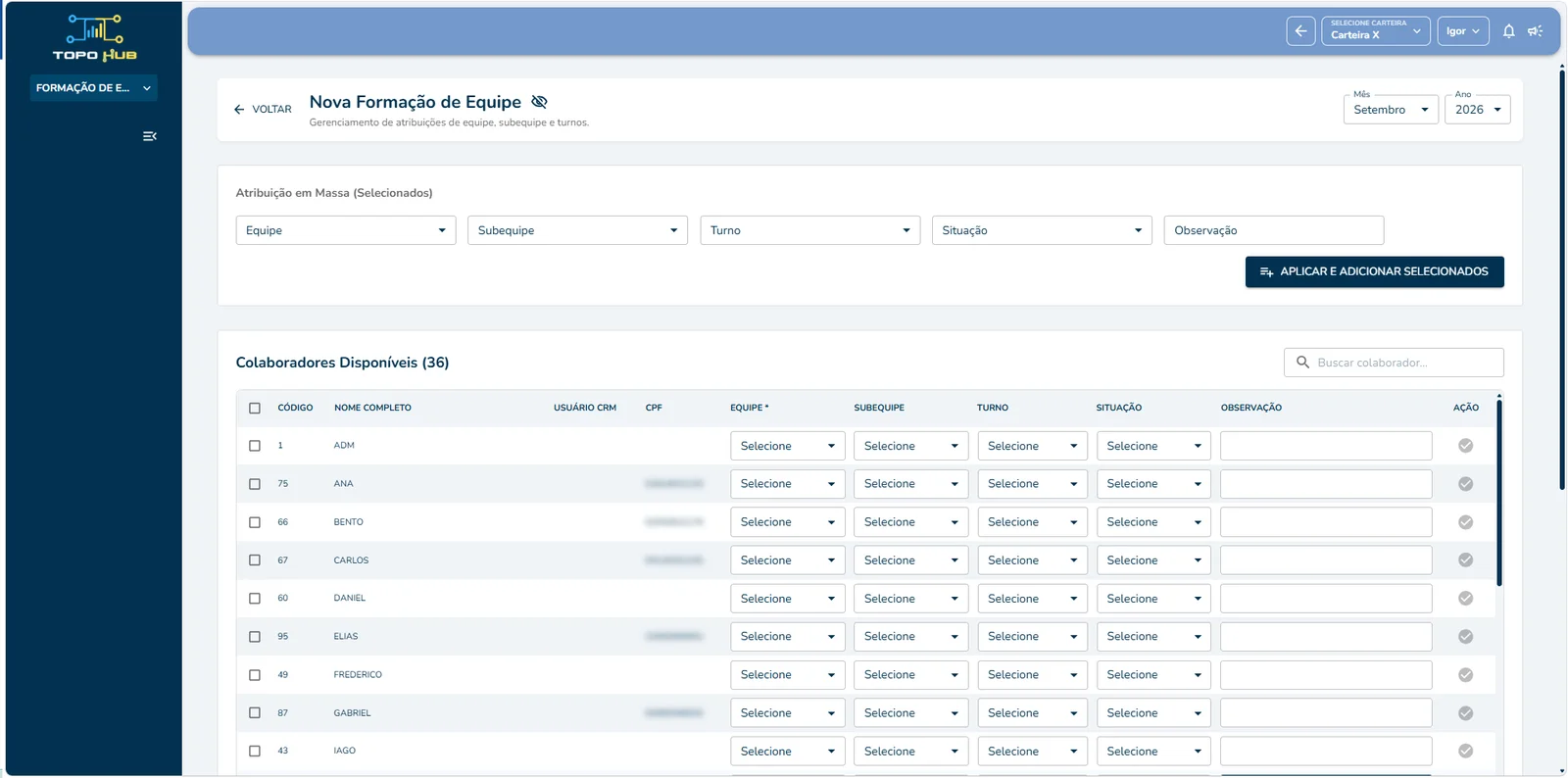Click the confirm check icon for BENTO row
The image size is (1568, 778).
pyautogui.click(x=1465, y=522)
